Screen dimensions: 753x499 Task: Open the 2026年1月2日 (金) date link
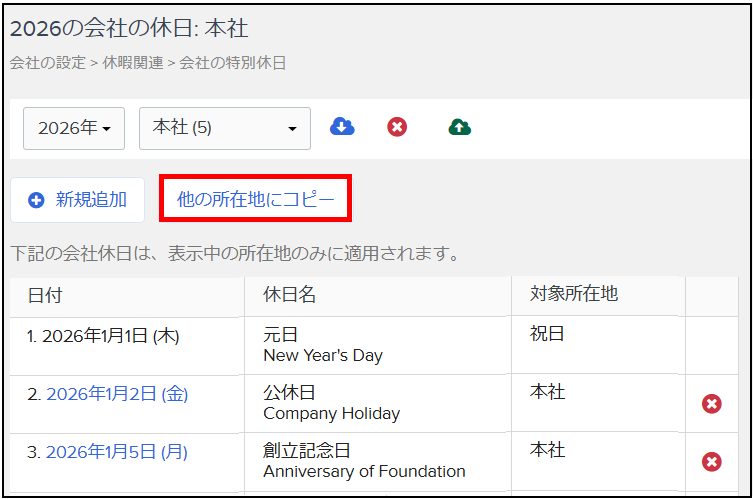pyautogui.click(x=117, y=394)
